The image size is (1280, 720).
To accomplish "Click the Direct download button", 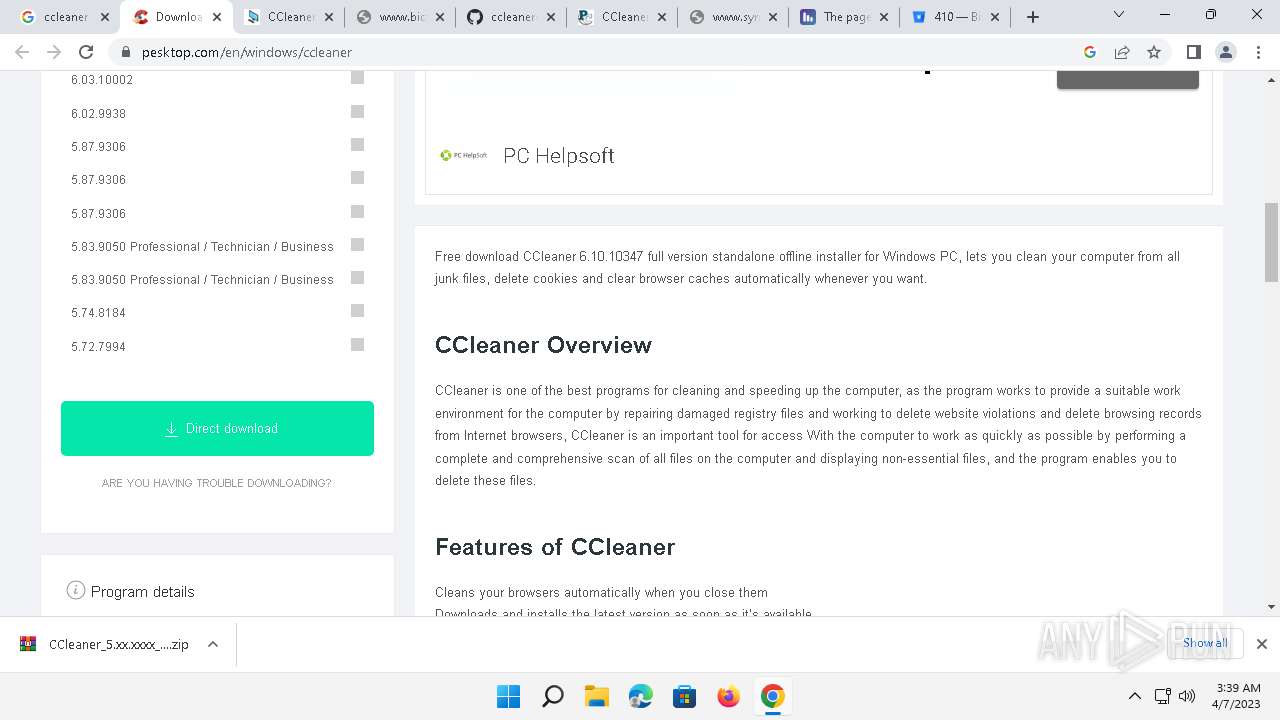I will coord(217,428).
